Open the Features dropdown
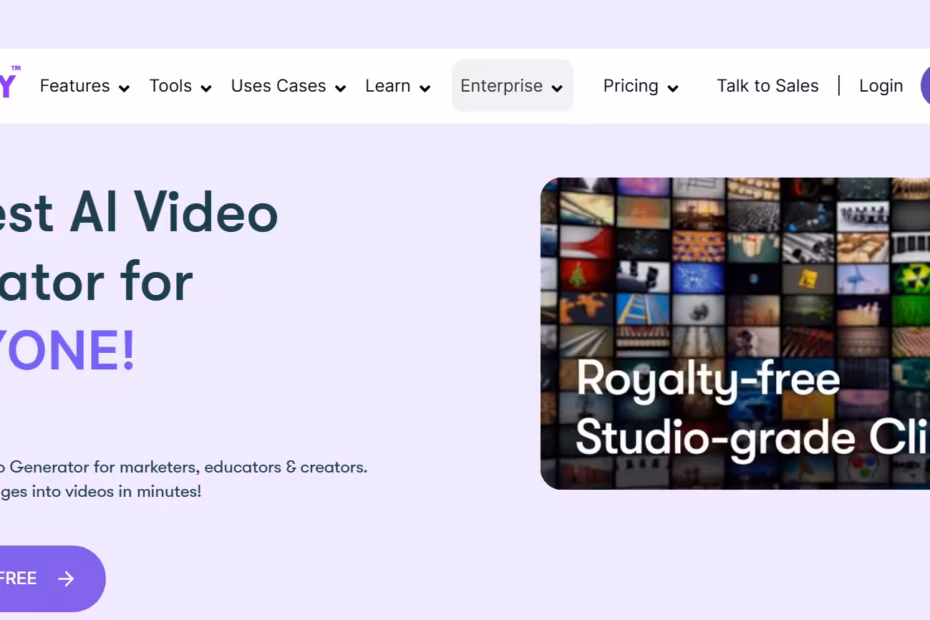 click(124, 88)
